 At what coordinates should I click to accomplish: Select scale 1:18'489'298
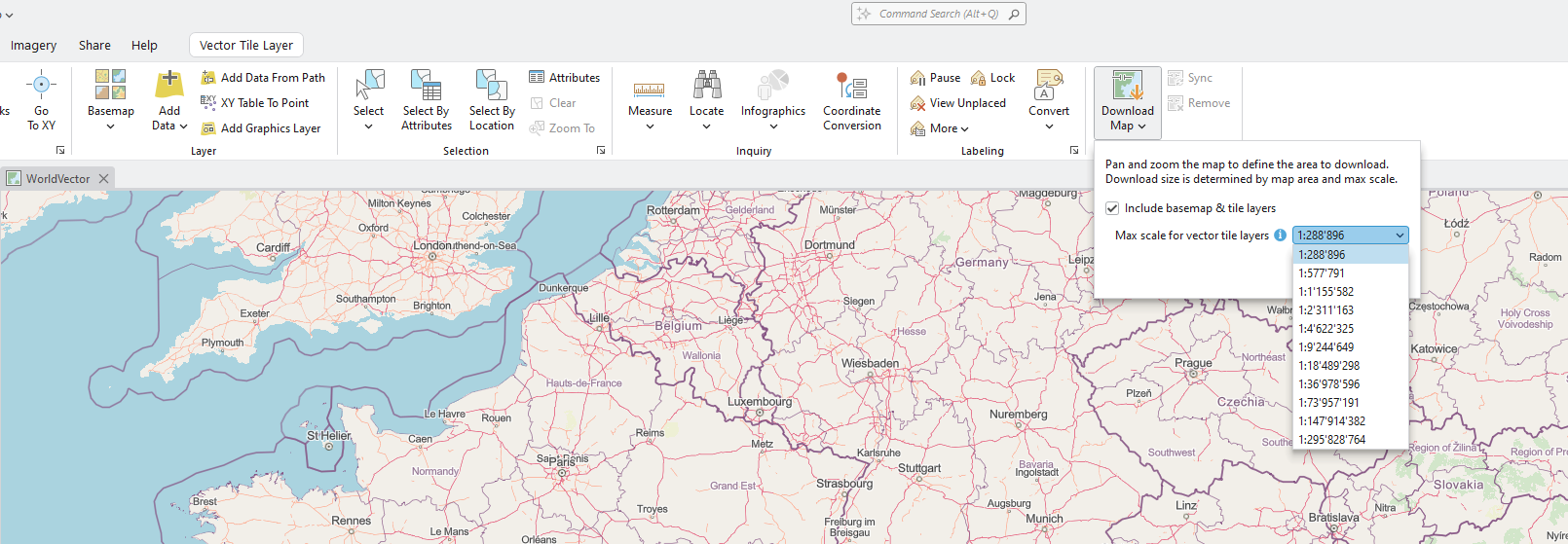point(1351,366)
